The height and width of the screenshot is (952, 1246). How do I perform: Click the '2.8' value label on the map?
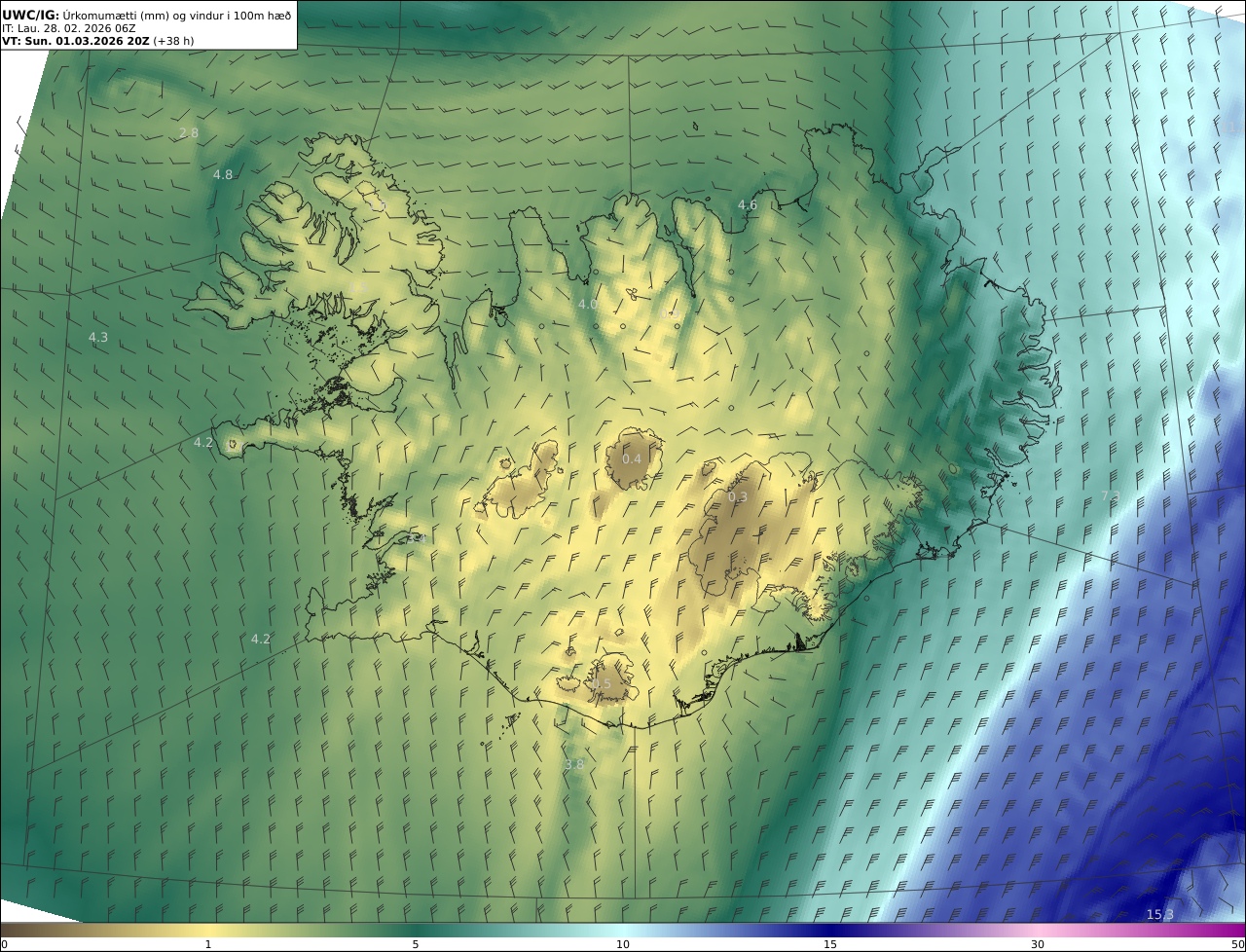pyautogui.click(x=189, y=132)
